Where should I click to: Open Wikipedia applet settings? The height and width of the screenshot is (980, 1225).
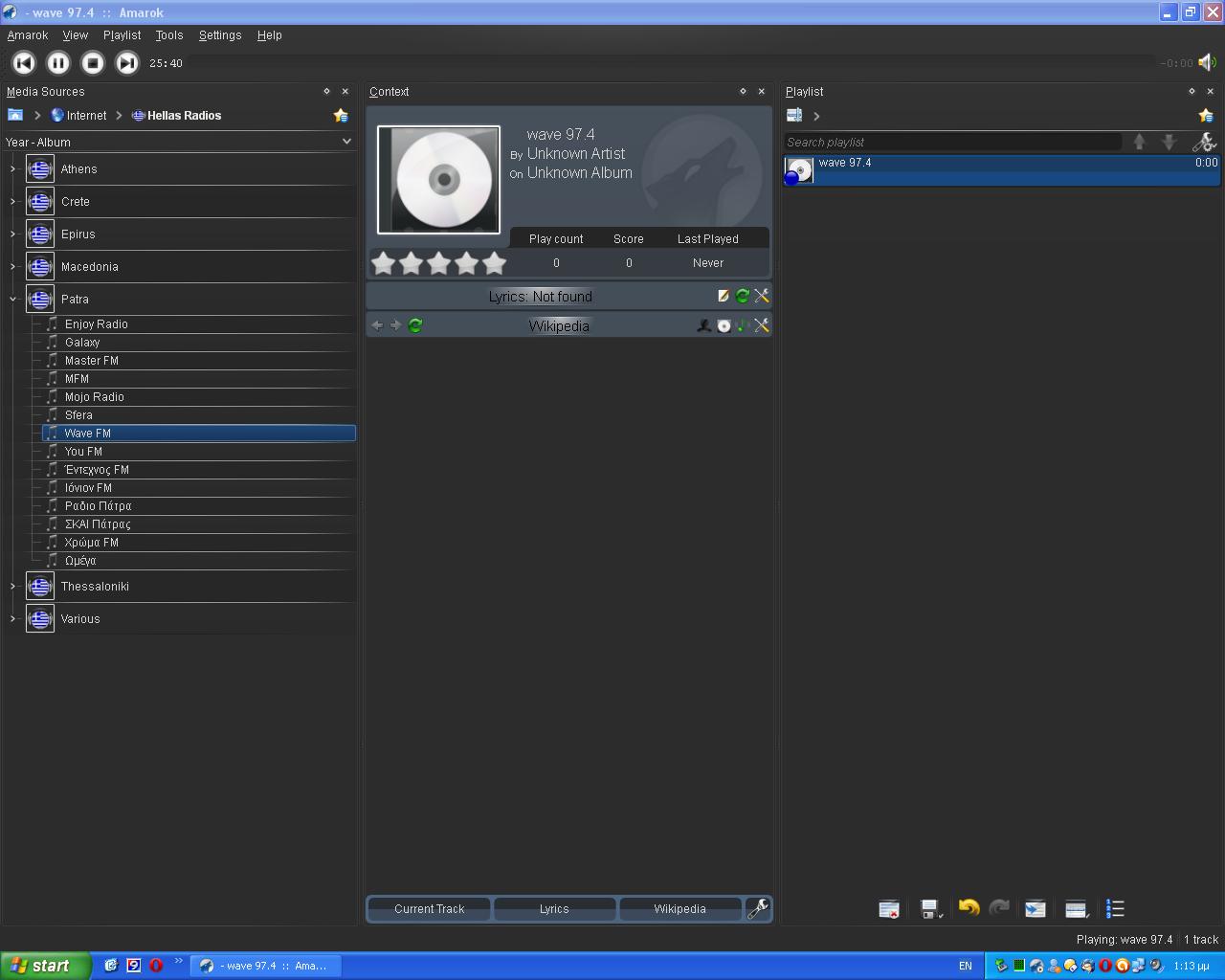point(762,326)
